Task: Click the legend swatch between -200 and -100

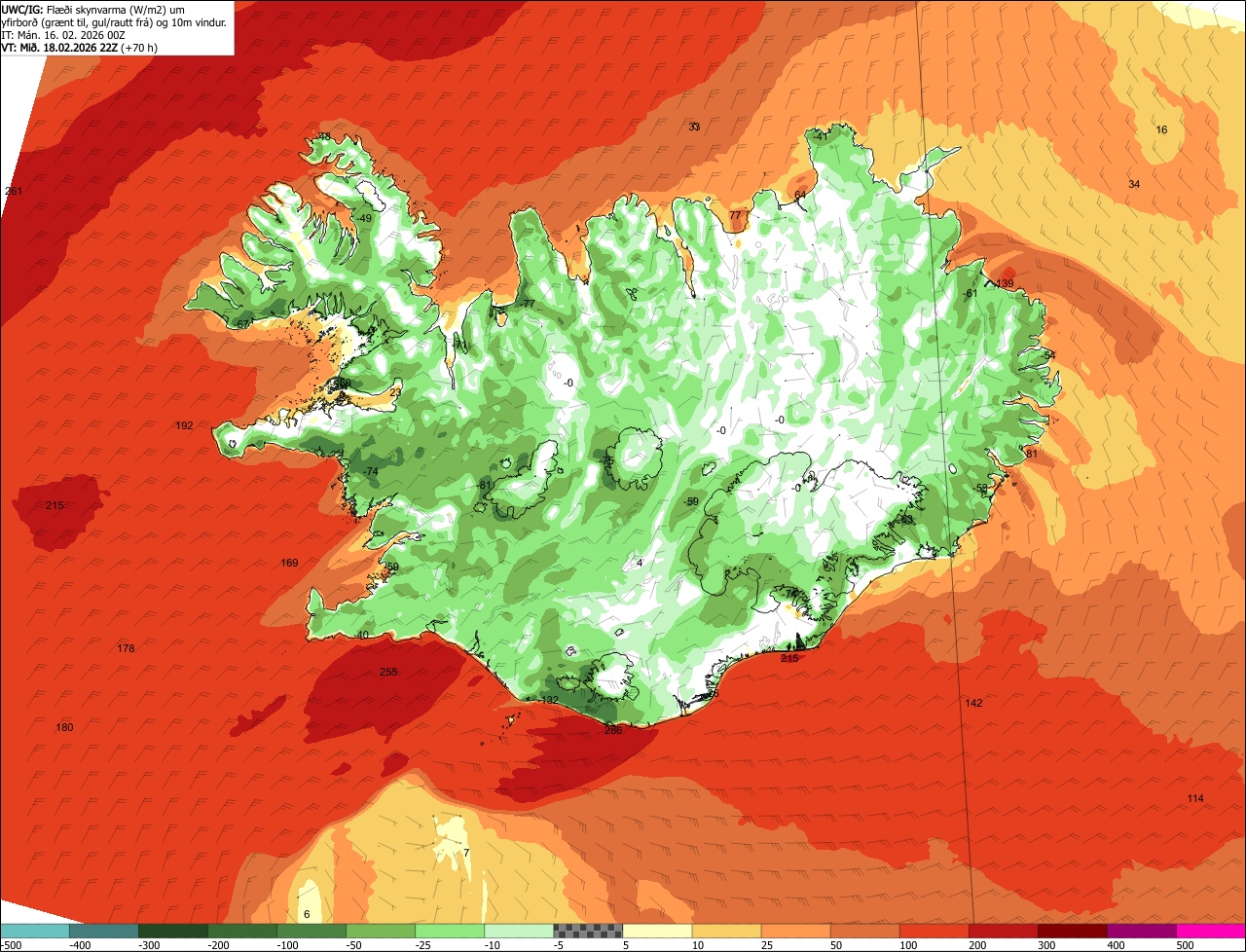Action: tap(241, 931)
